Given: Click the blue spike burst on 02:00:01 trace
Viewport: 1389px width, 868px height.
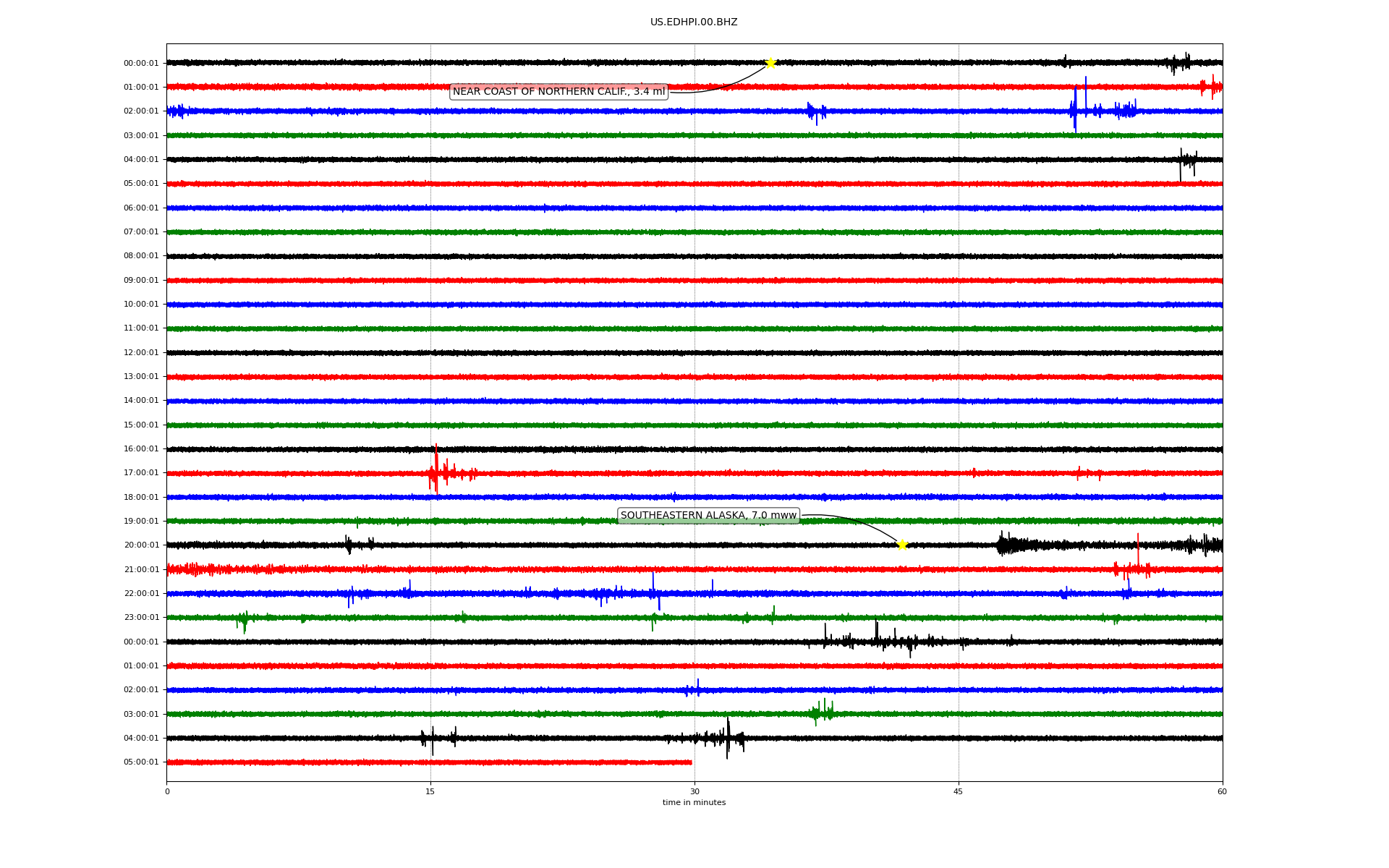Looking at the screenshot, I should [1076, 109].
